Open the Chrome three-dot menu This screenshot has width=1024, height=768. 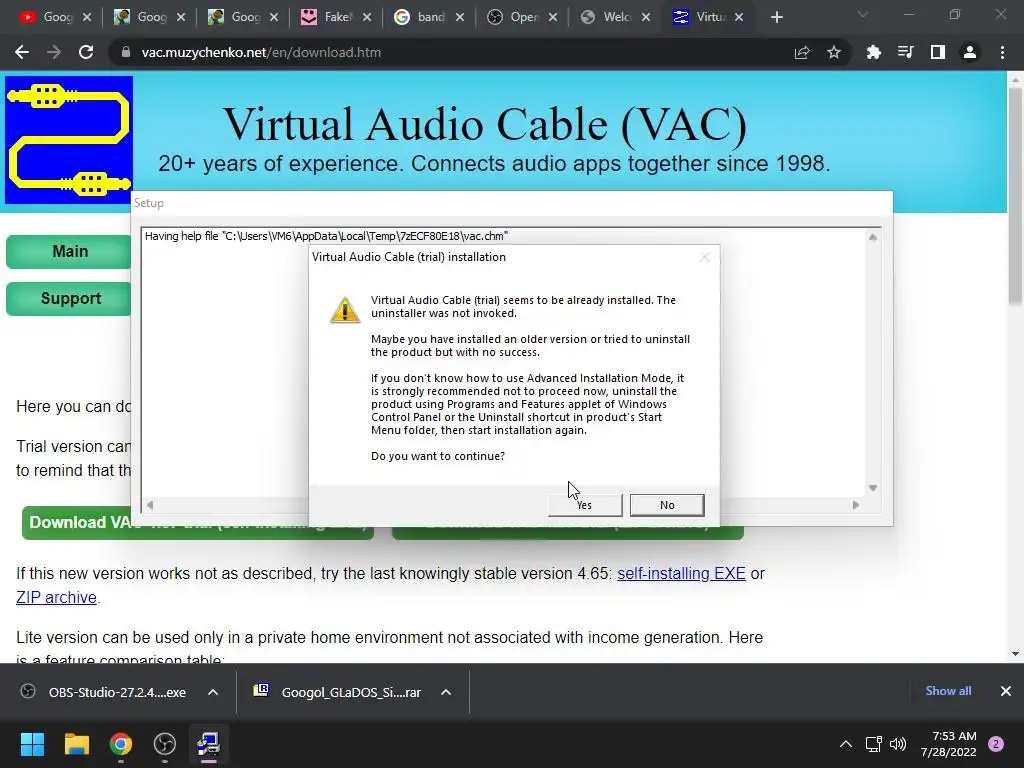[1002, 52]
